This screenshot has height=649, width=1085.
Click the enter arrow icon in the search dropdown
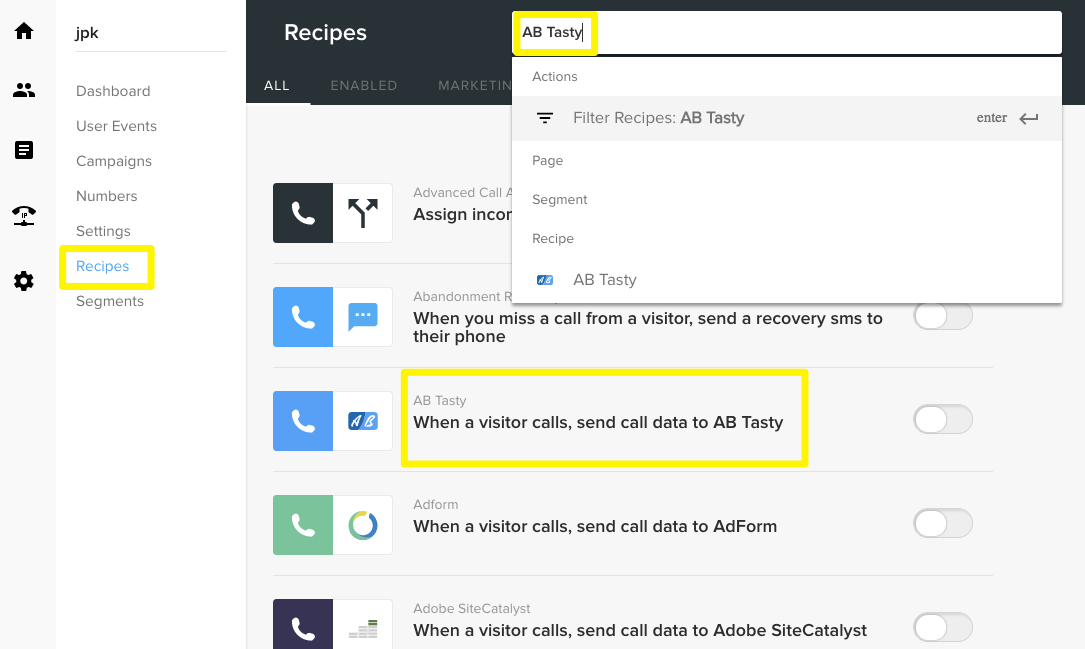[1029, 118]
